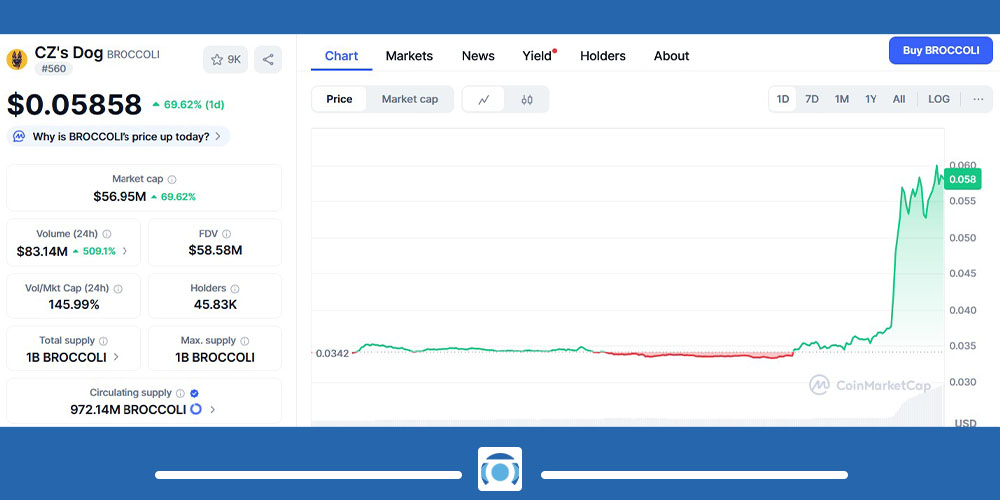Click the 1B BROCCOLI max supply value
1000x500 pixels.
coord(215,357)
